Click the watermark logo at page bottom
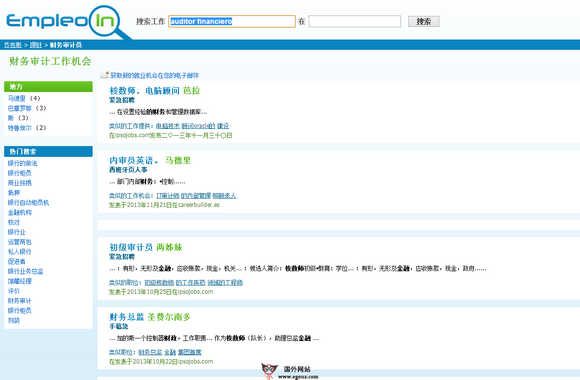 pos(290,371)
